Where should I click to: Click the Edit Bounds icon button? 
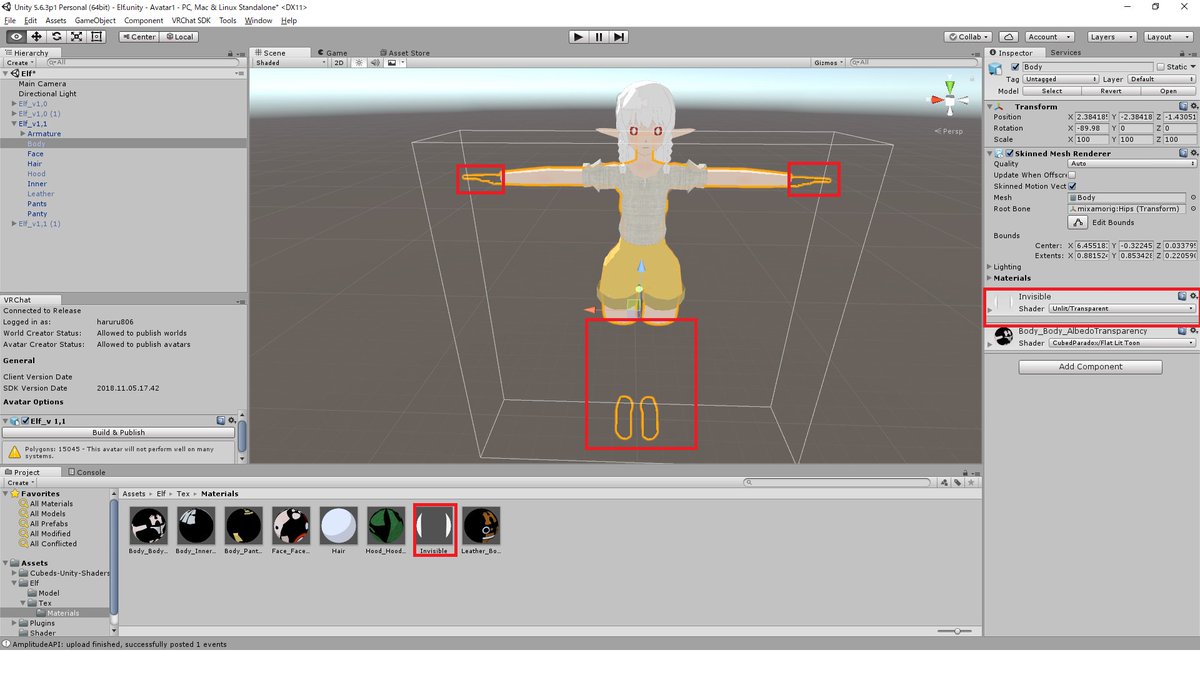[1078, 221]
